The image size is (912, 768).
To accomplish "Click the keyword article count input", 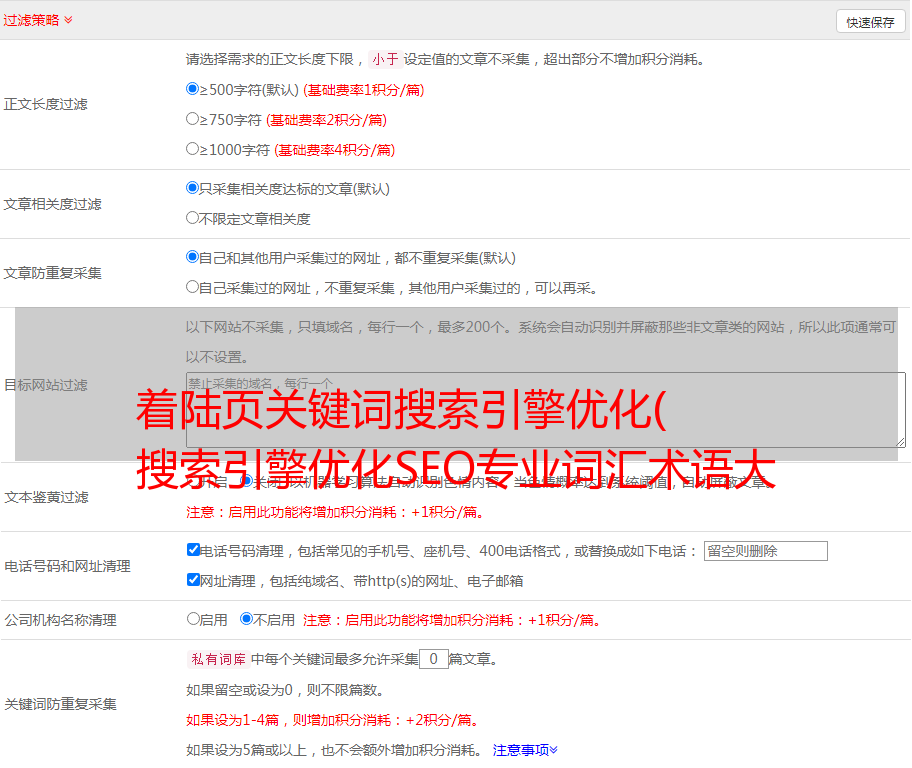I will tap(433, 659).
